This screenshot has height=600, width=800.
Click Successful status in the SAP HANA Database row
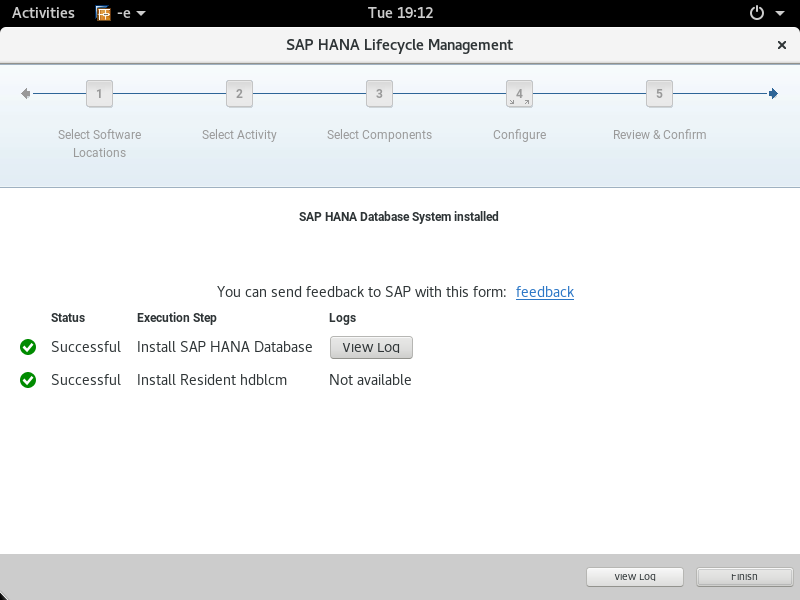pos(86,347)
